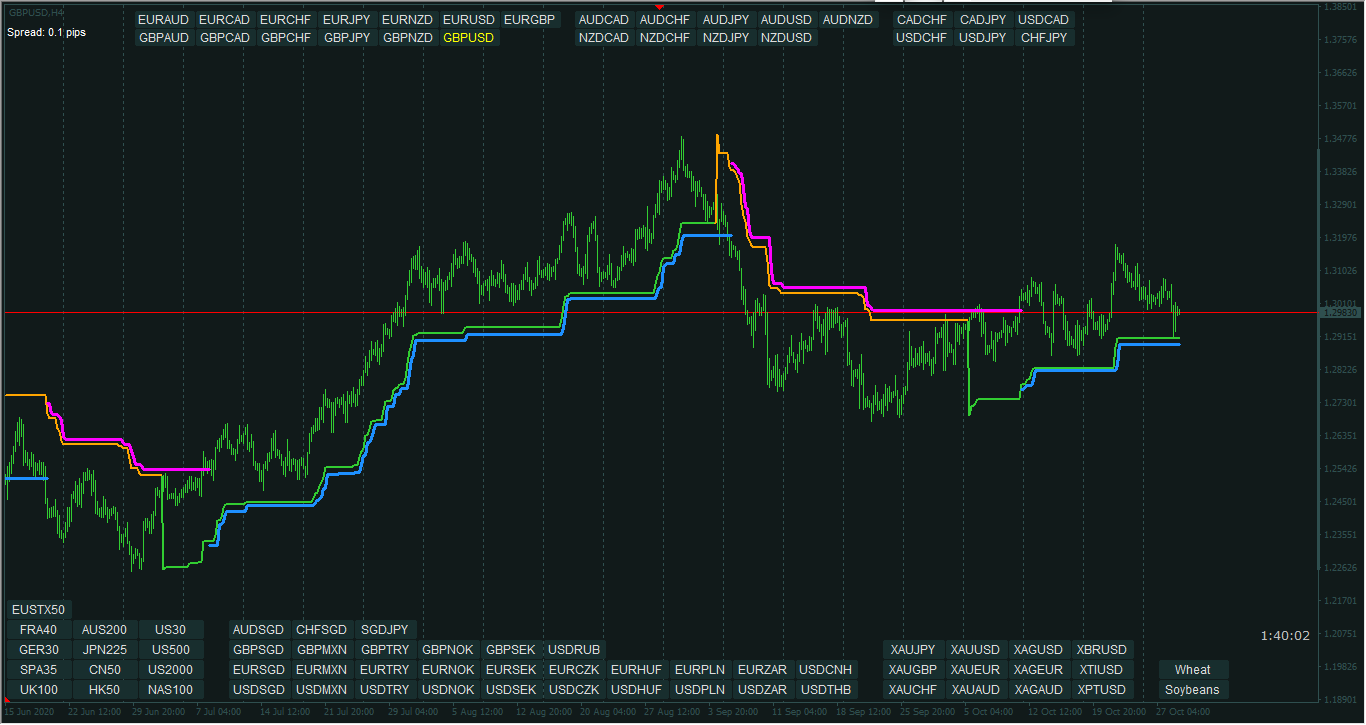Select the highlighted GBPUSD button
This screenshot has height=725, width=1366.
(x=469, y=38)
